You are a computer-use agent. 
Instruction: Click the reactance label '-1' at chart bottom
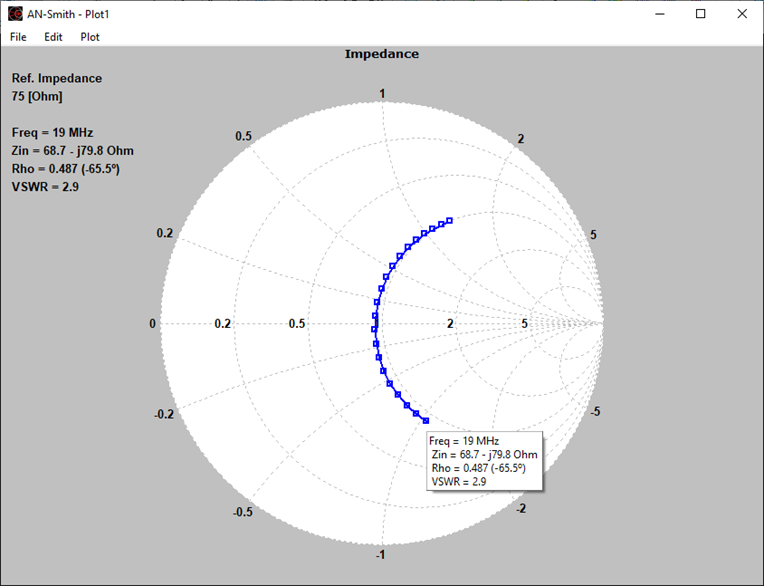coord(381,554)
